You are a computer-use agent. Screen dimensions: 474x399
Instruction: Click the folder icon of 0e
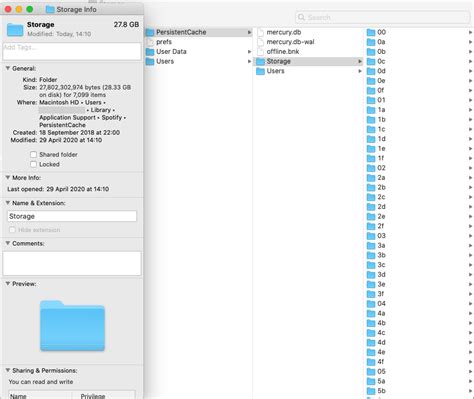(x=371, y=81)
